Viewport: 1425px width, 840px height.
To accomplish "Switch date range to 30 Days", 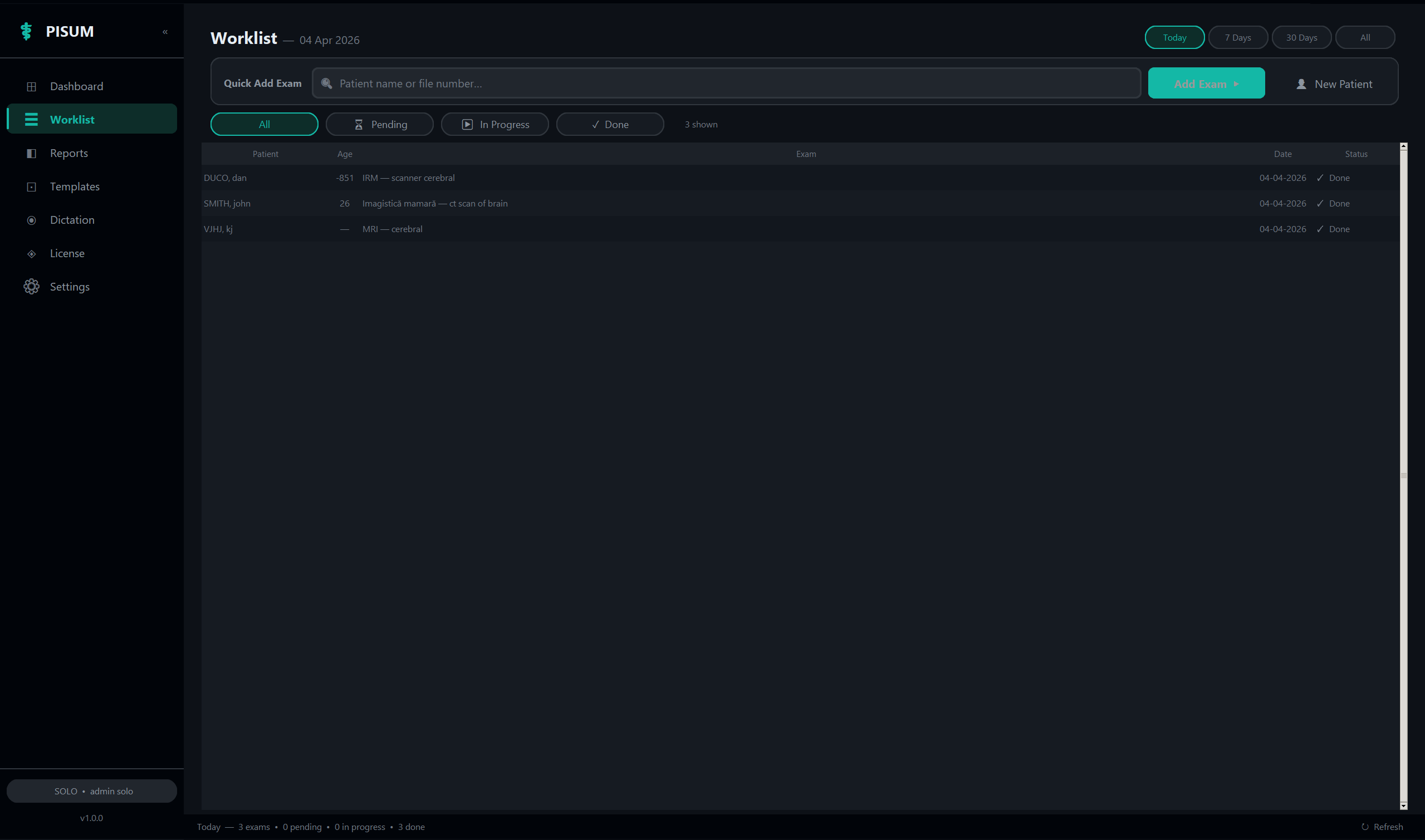I will [x=1301, y=38].
